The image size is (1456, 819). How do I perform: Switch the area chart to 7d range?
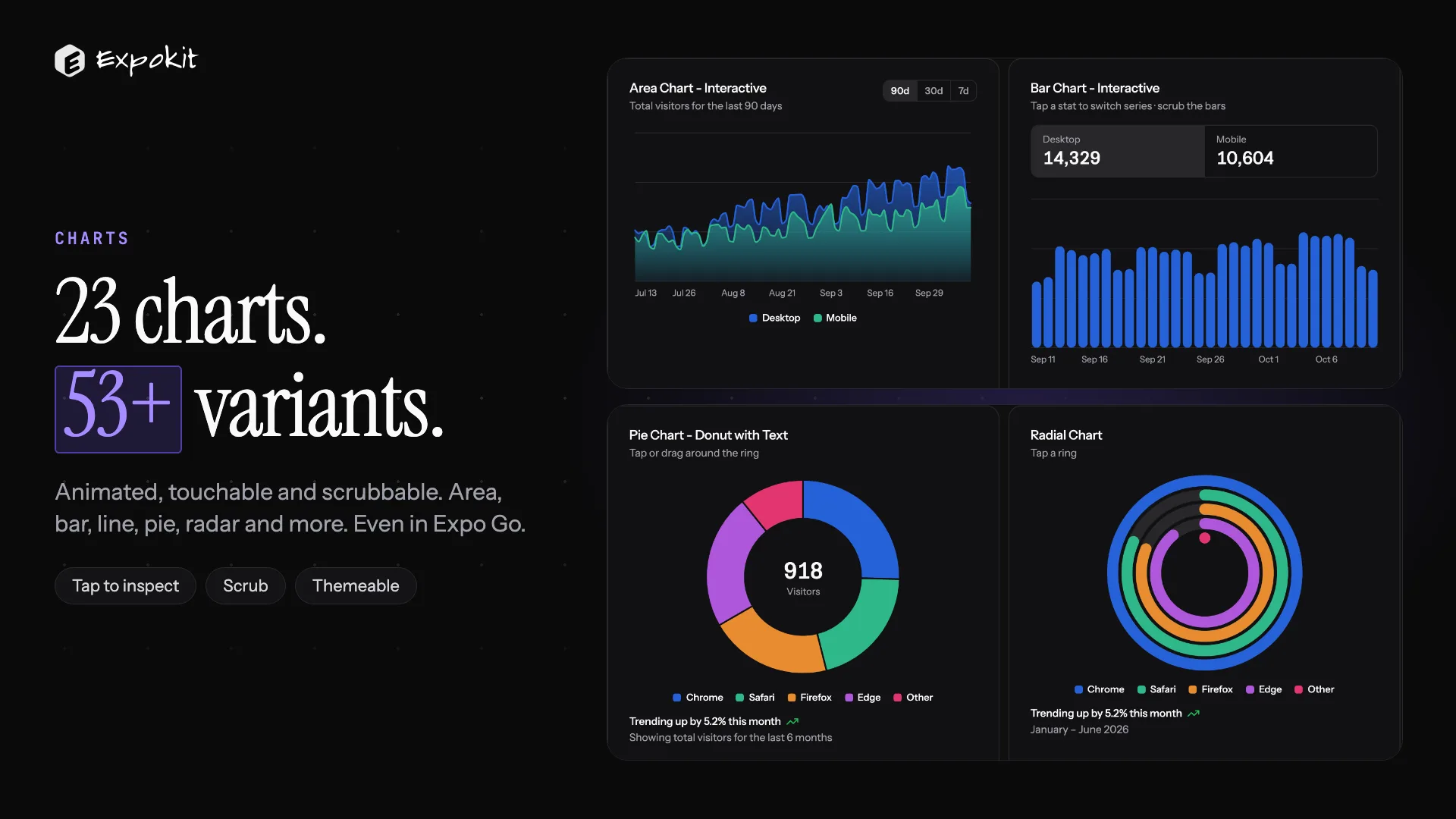(963, 91)
